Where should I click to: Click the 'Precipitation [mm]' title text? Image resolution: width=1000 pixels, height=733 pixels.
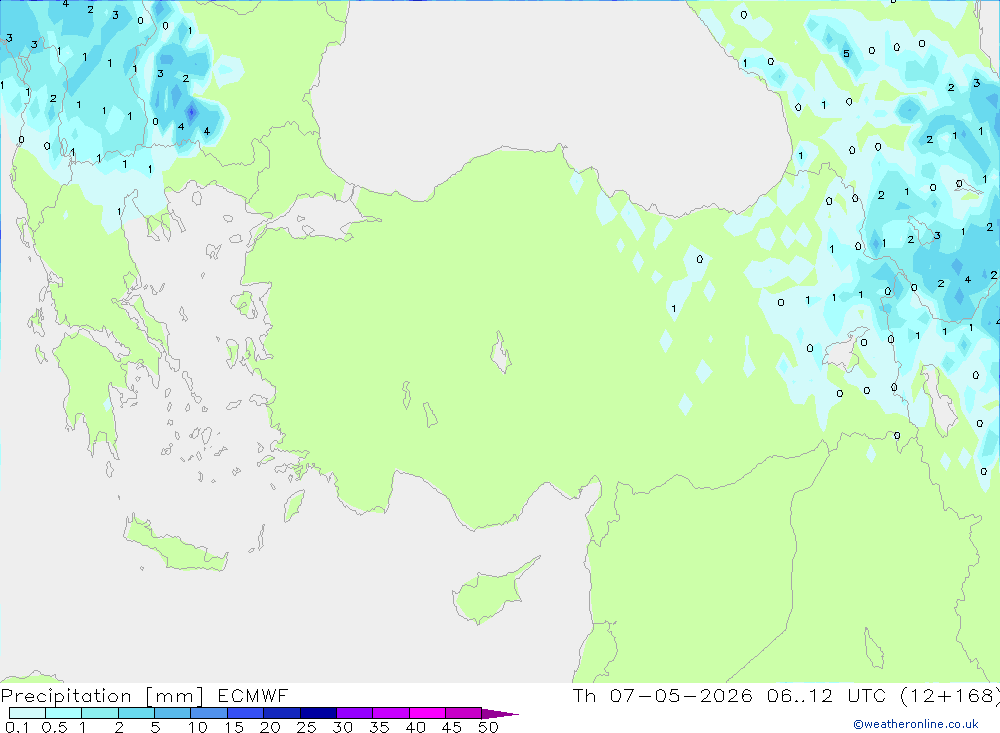pos(102,695)
